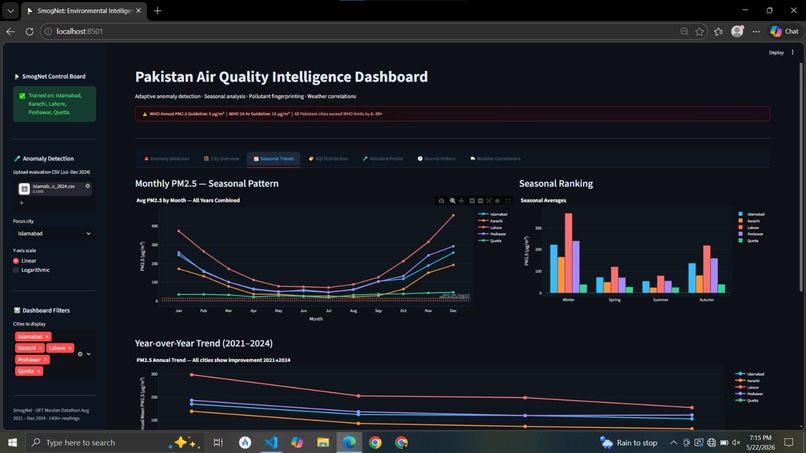The width and height of the screenshot is (806, 453).
Task: Select the Zoom magnifier tool on monthly chart
Action: (x=452, y=201)
